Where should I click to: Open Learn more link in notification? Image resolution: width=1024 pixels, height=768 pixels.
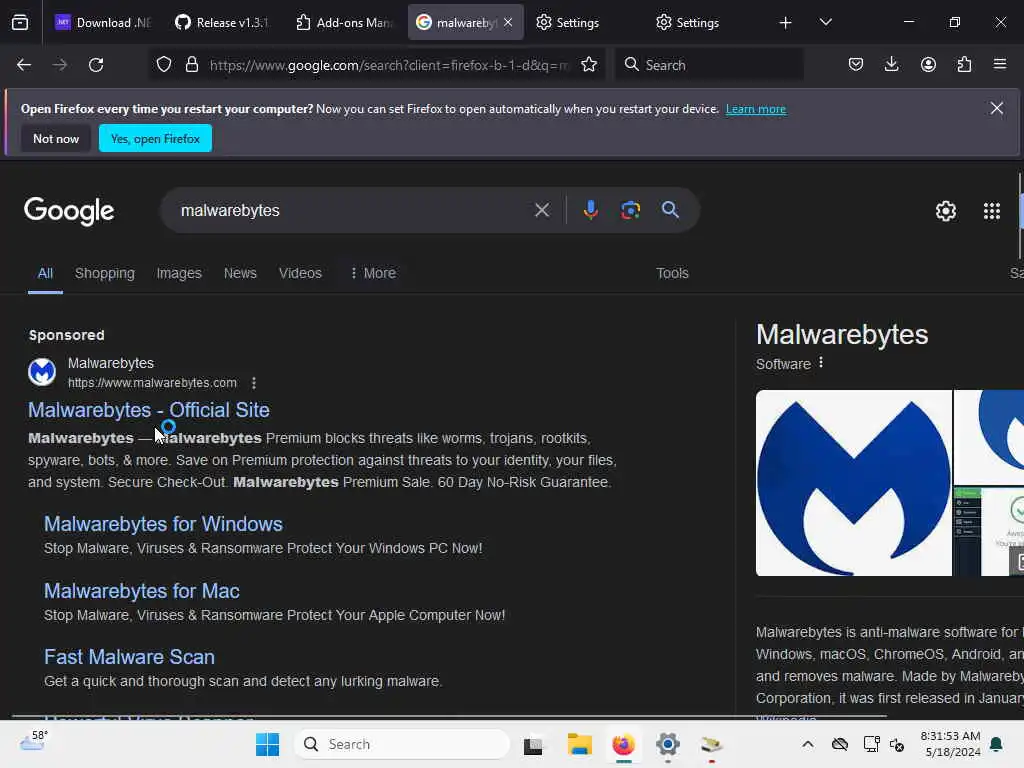click(x=756, y=109)
